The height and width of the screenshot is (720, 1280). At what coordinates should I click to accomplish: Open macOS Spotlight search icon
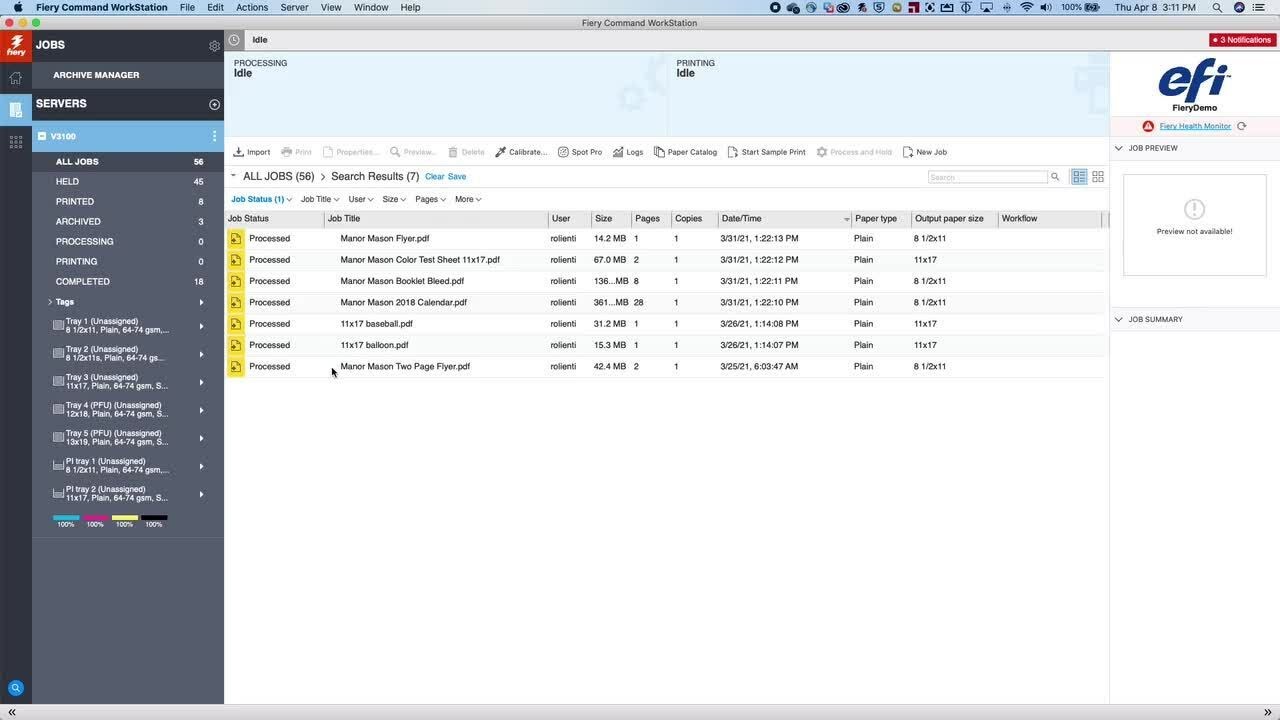coord(1217,7)
